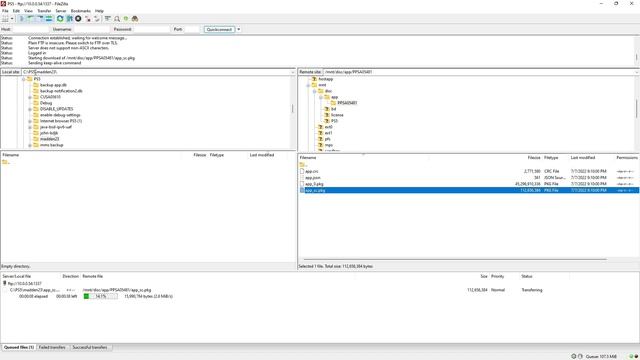Toggle the transfer queue display
Viewport: 640px width, 360px height.
click(49, 19)
